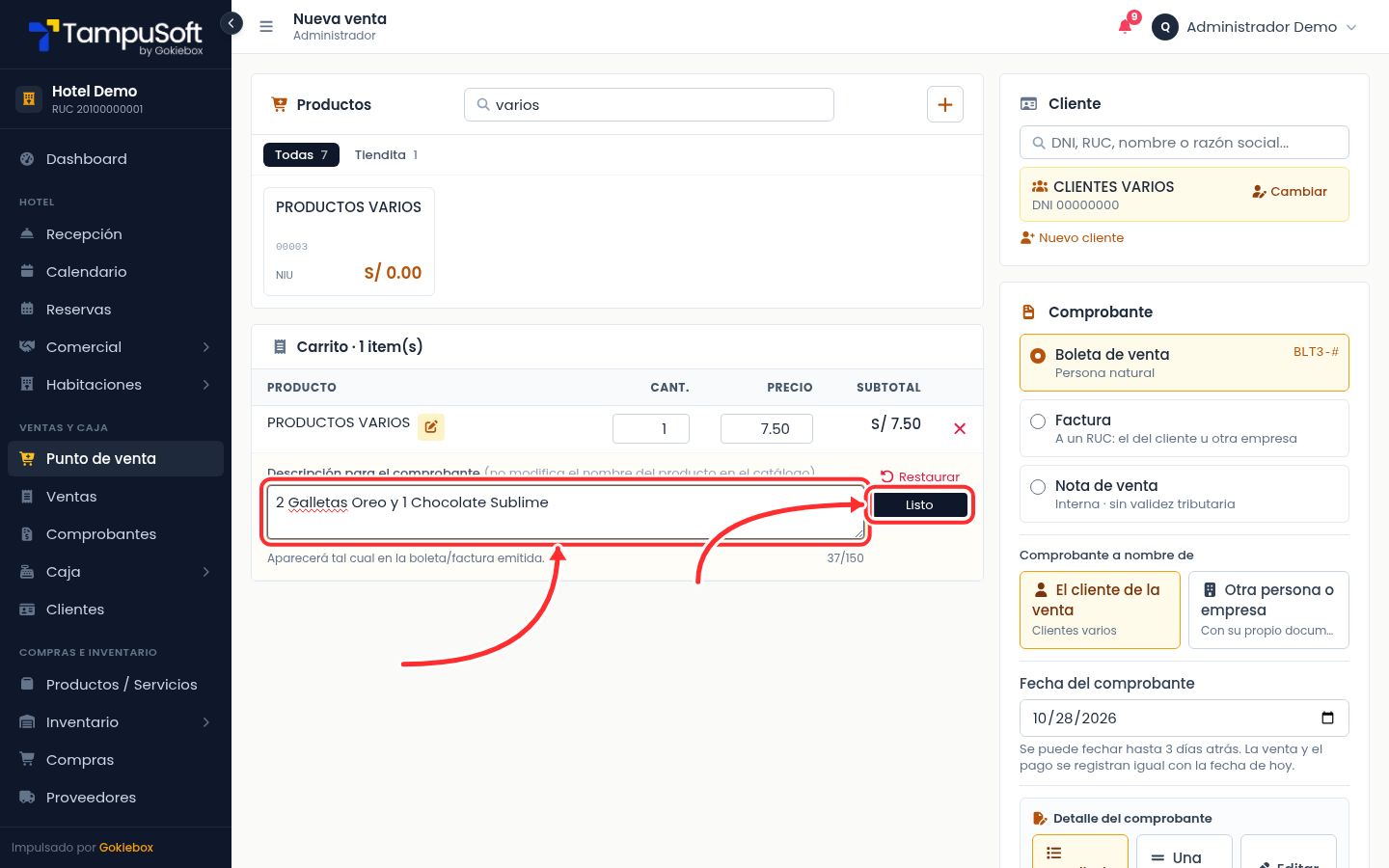Select the Boleta de venta radio option
Viewport: 1389px width, 868px height.
coord(1185,363)
